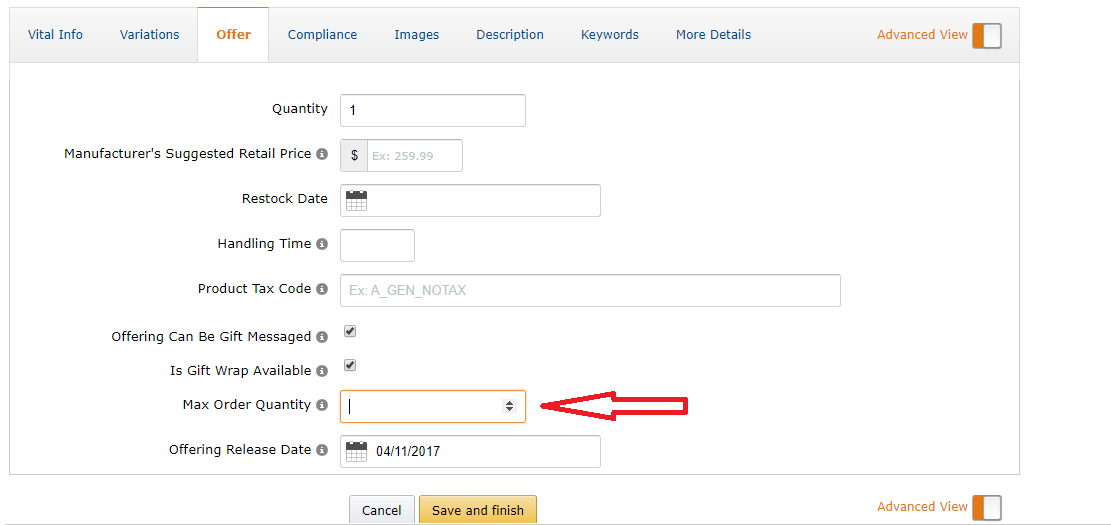Focus the Handling Time field
1111x525 pixels.
378,245
